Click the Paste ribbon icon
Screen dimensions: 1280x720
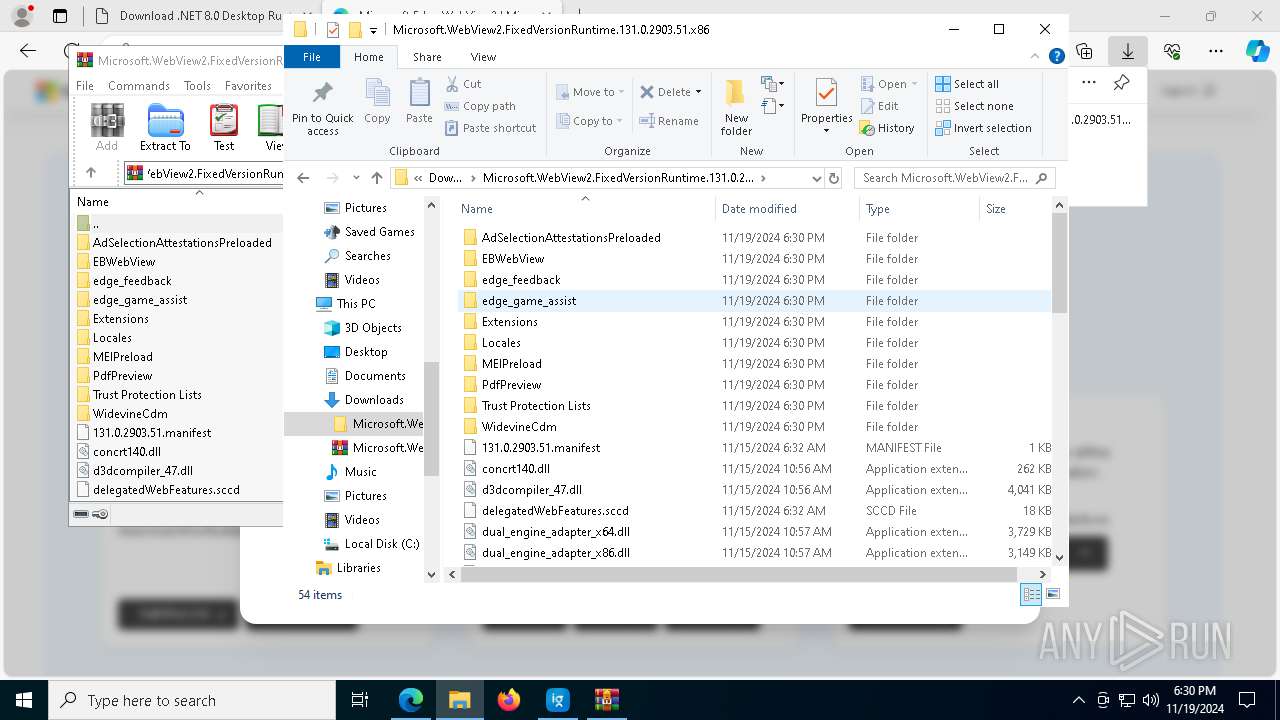point(419,101)
